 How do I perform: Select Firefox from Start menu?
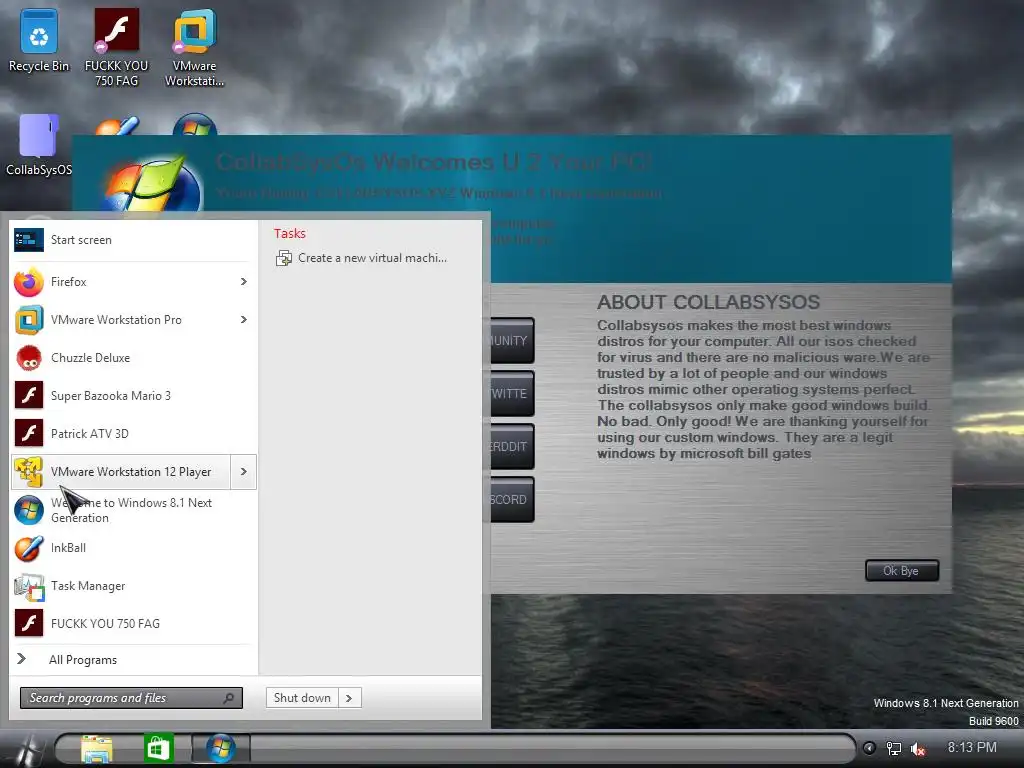pos(134,281)
